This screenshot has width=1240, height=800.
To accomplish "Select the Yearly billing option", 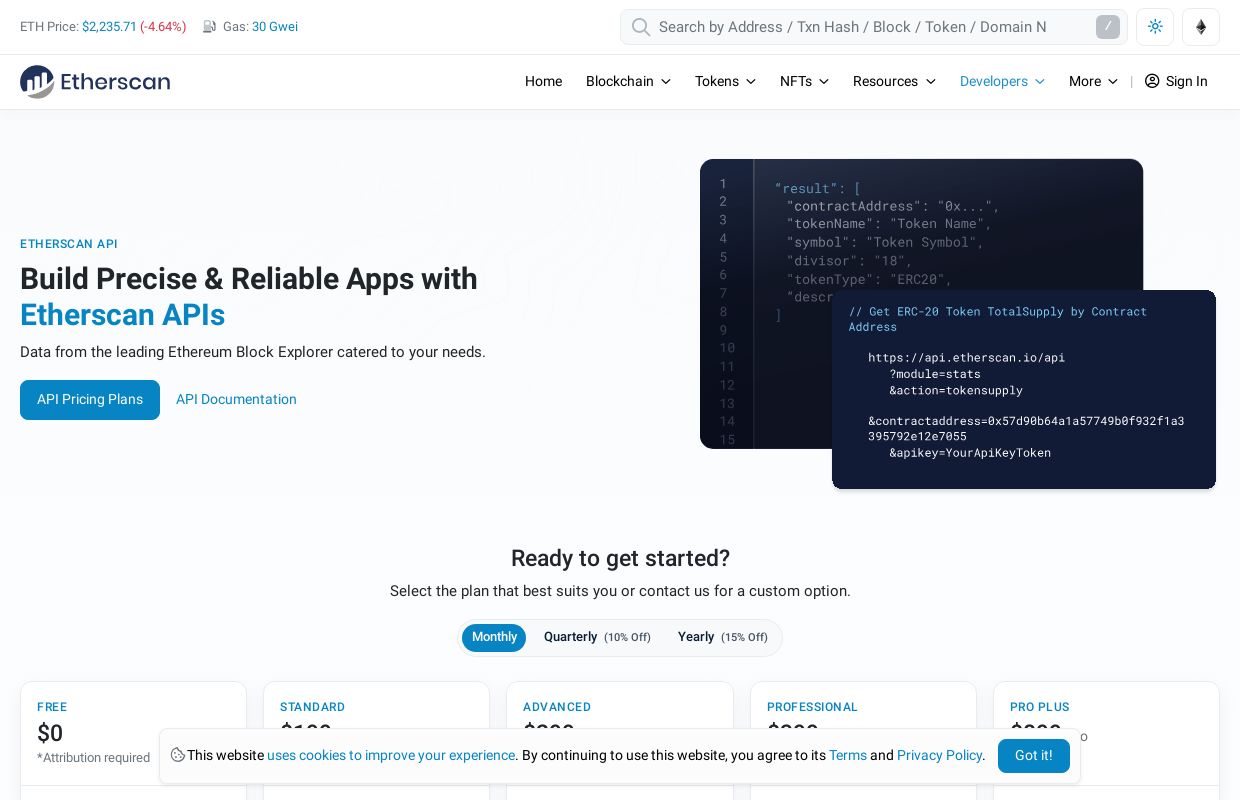I will (722, 637).
